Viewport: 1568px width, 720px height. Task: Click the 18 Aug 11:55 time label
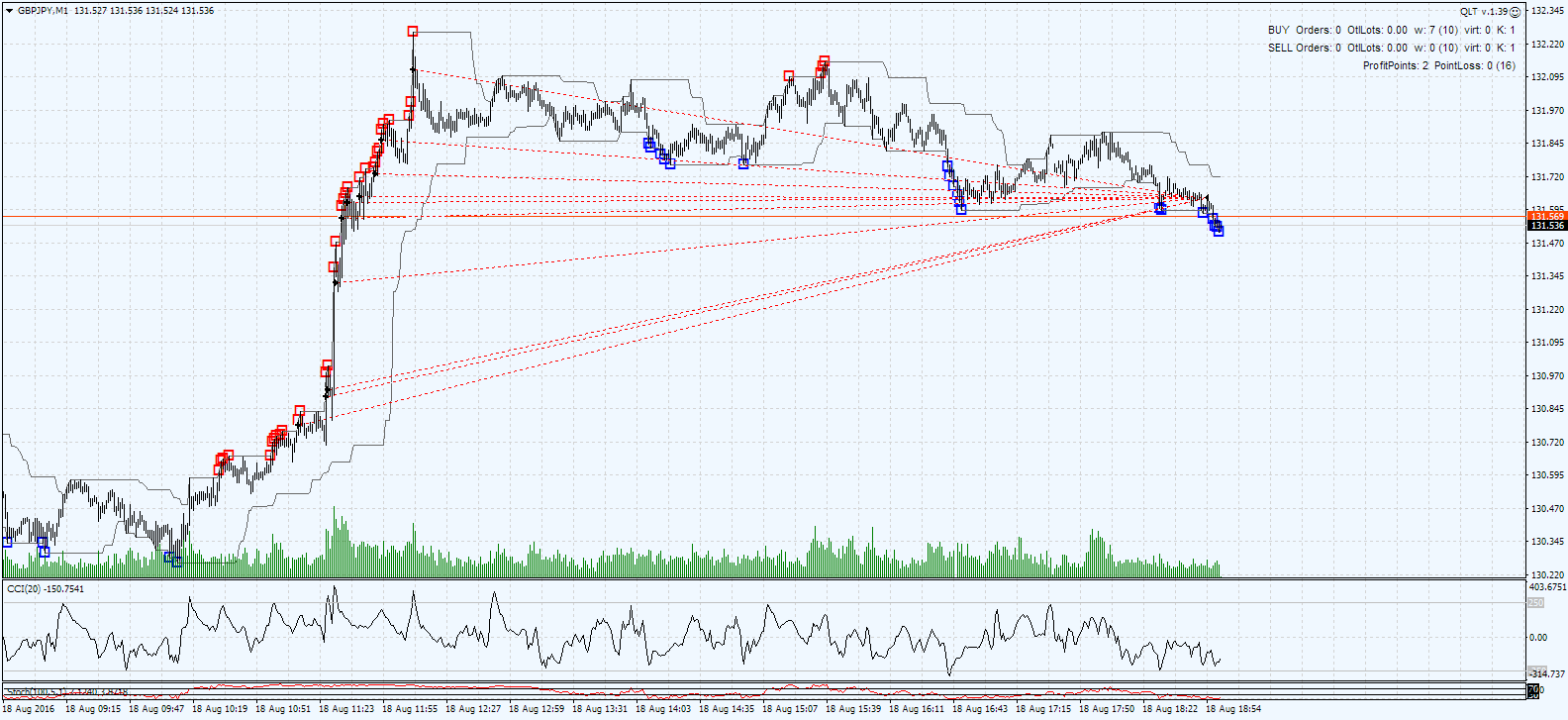click(410, 709)
